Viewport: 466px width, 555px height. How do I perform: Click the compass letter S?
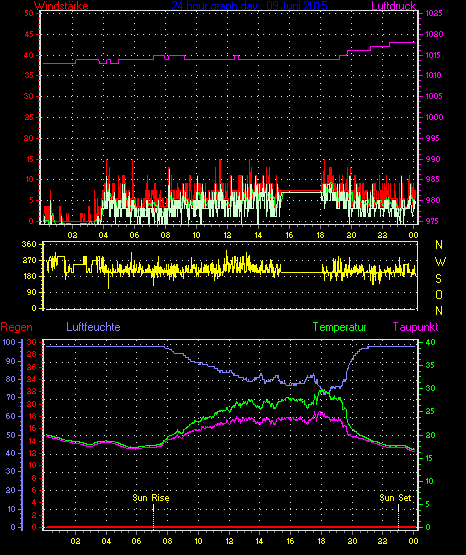438,279
